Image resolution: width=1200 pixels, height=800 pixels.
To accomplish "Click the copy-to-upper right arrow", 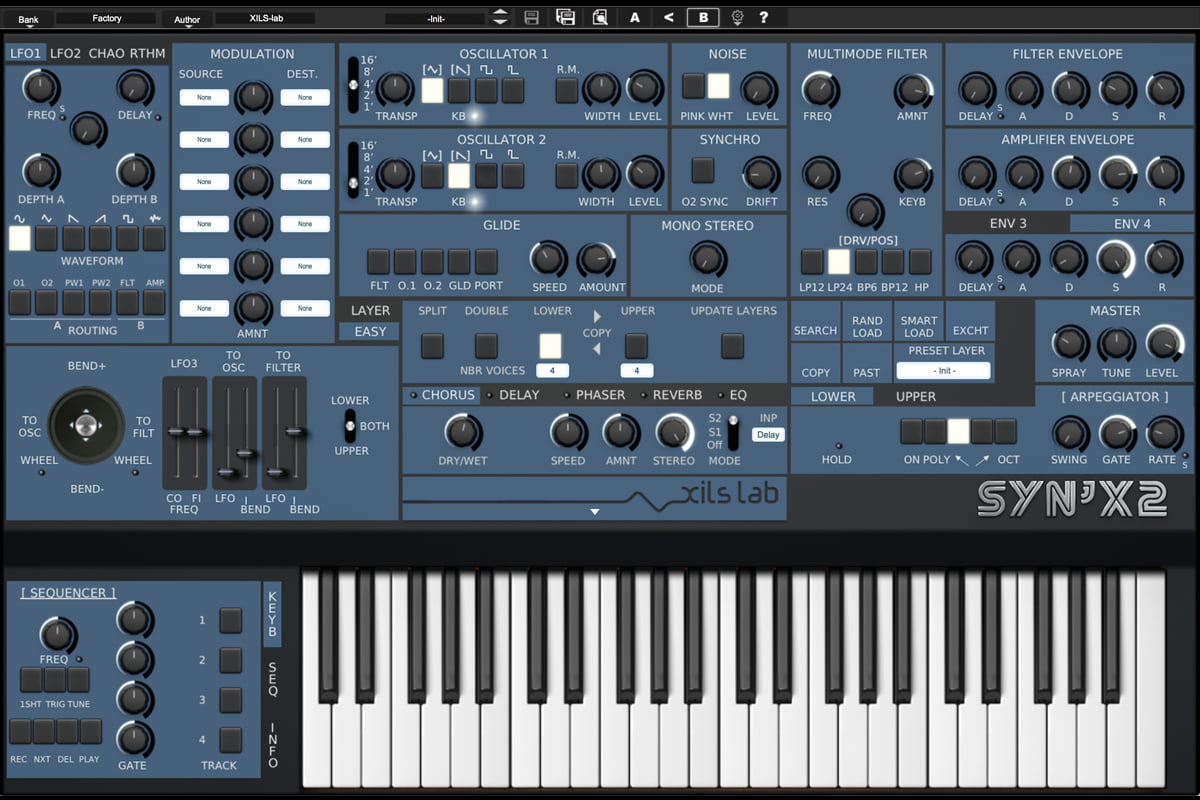I will coord(598,317).
